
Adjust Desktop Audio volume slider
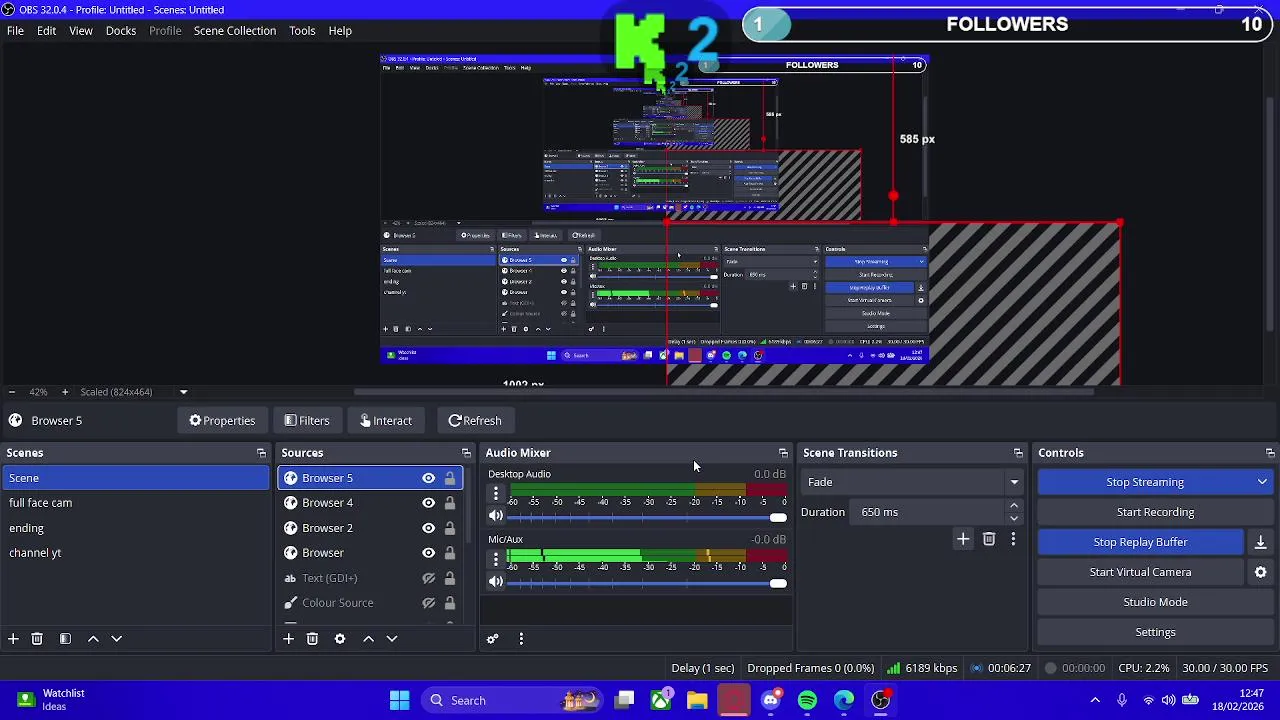(648, 517)
